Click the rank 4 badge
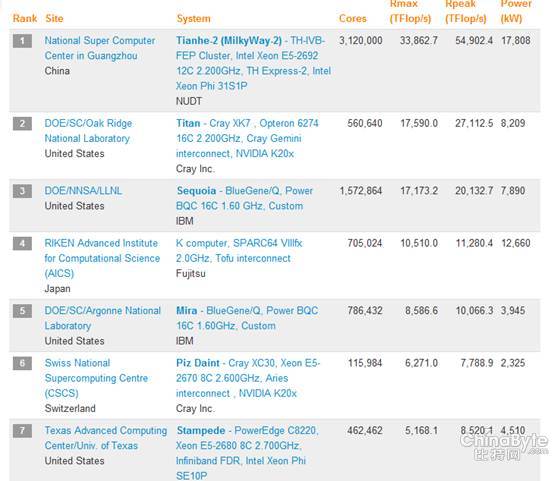Screen dimensions: 554x481 point(22,244)
